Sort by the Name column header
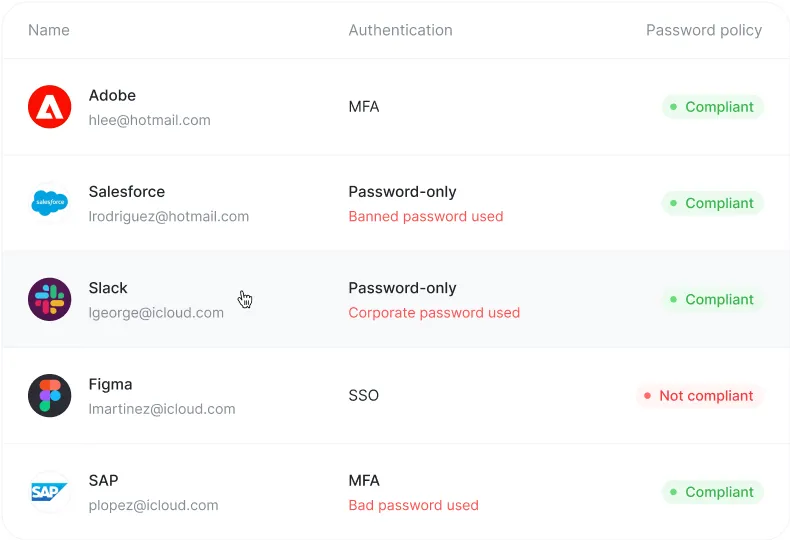The width and height of the screenshot is (790, 540). (x=49, y=30)
